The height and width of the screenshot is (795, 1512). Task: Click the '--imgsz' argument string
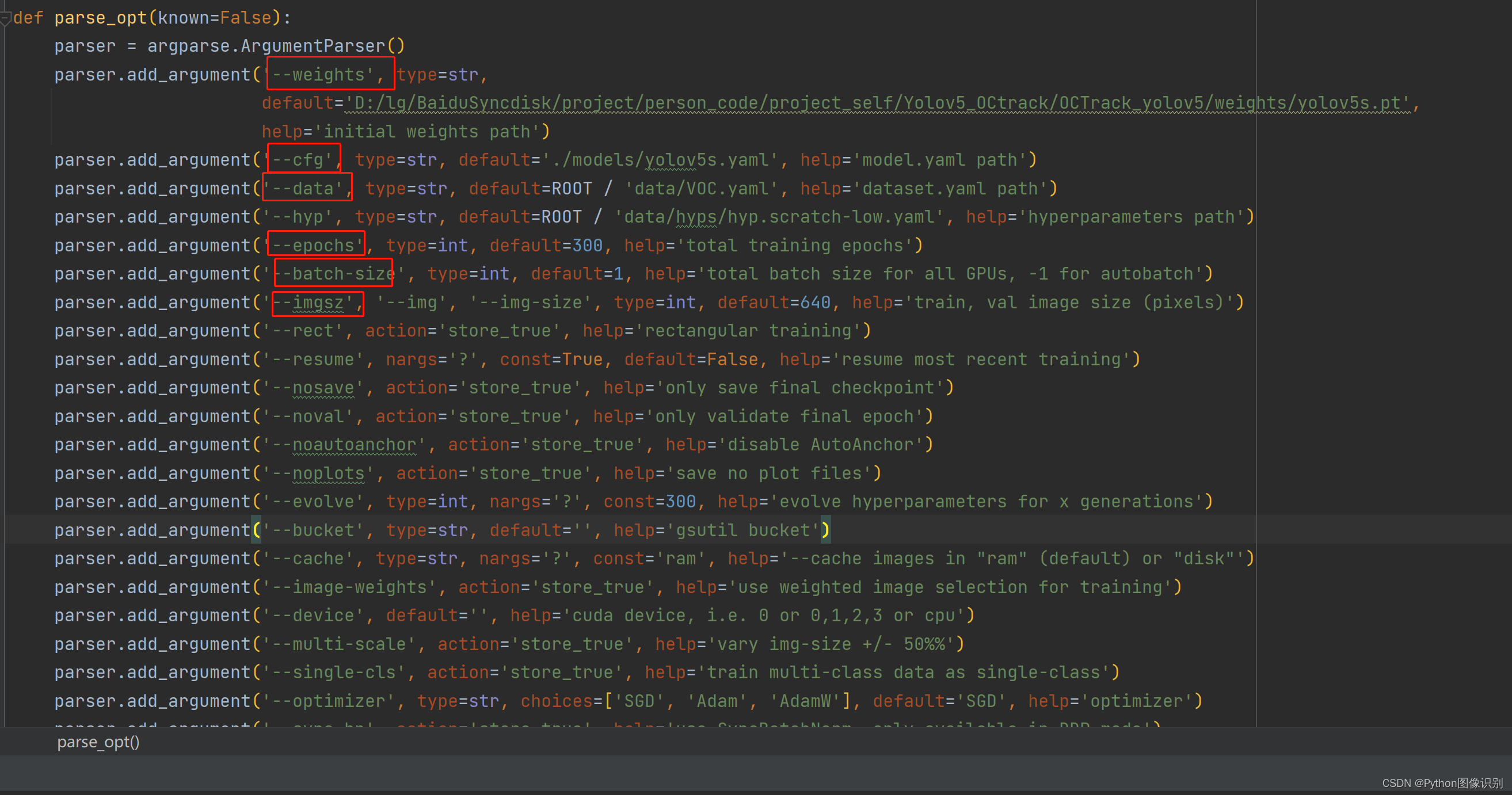[x=308, y=302]
